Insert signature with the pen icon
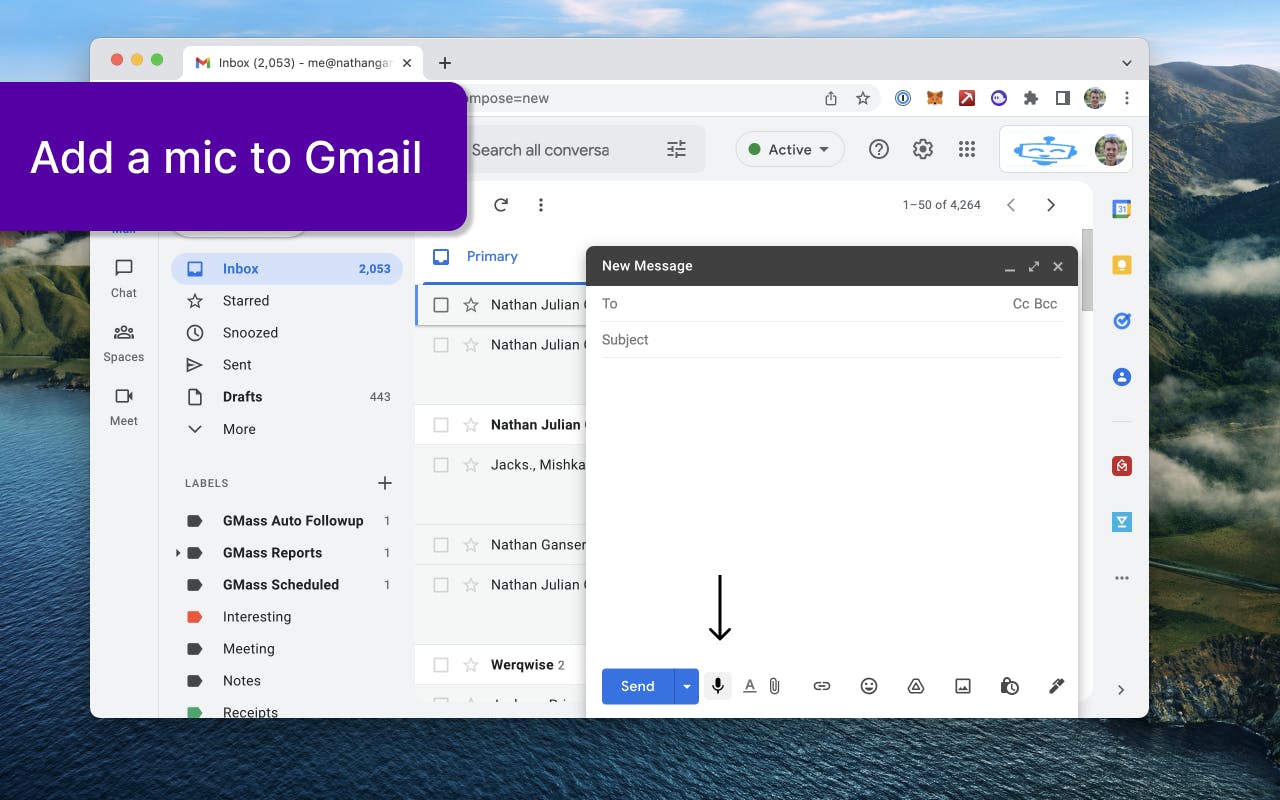Viewport: 1280px width, 800px height. (1056, 686)
